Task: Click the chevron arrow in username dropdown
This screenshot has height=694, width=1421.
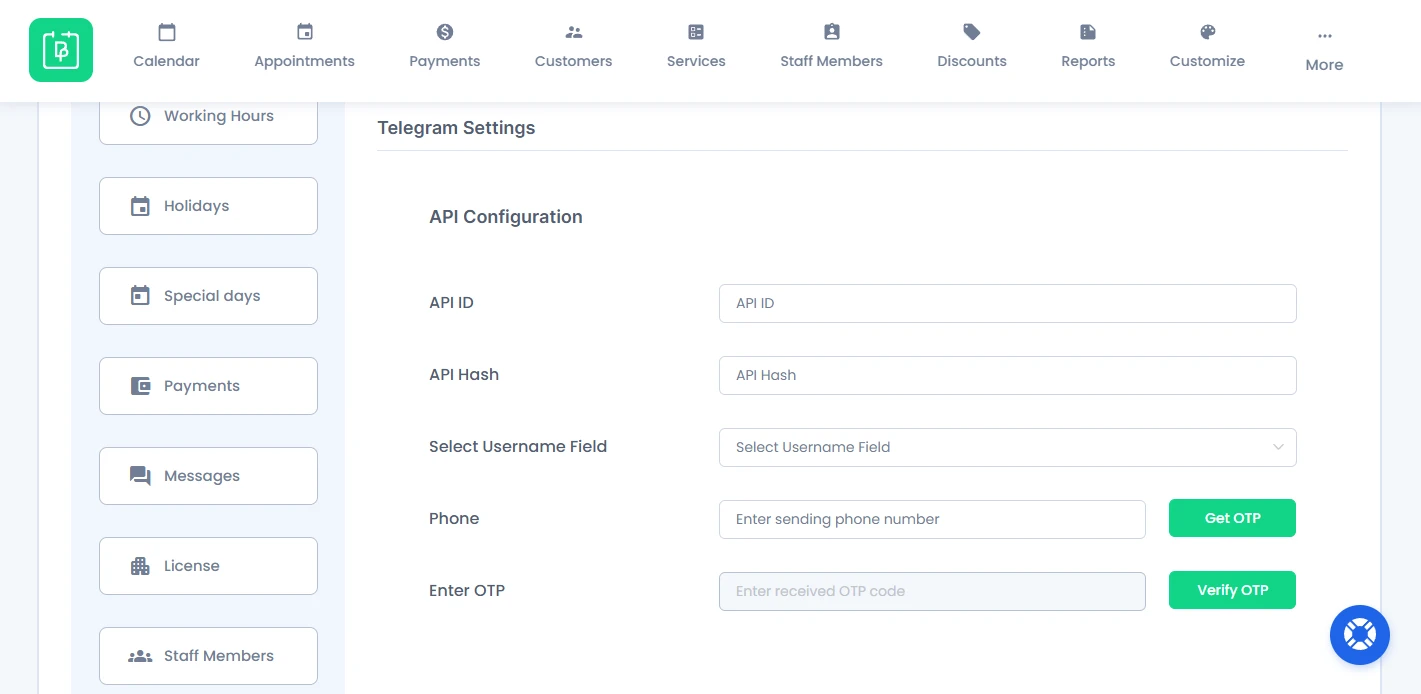Action: [1278, 447]
